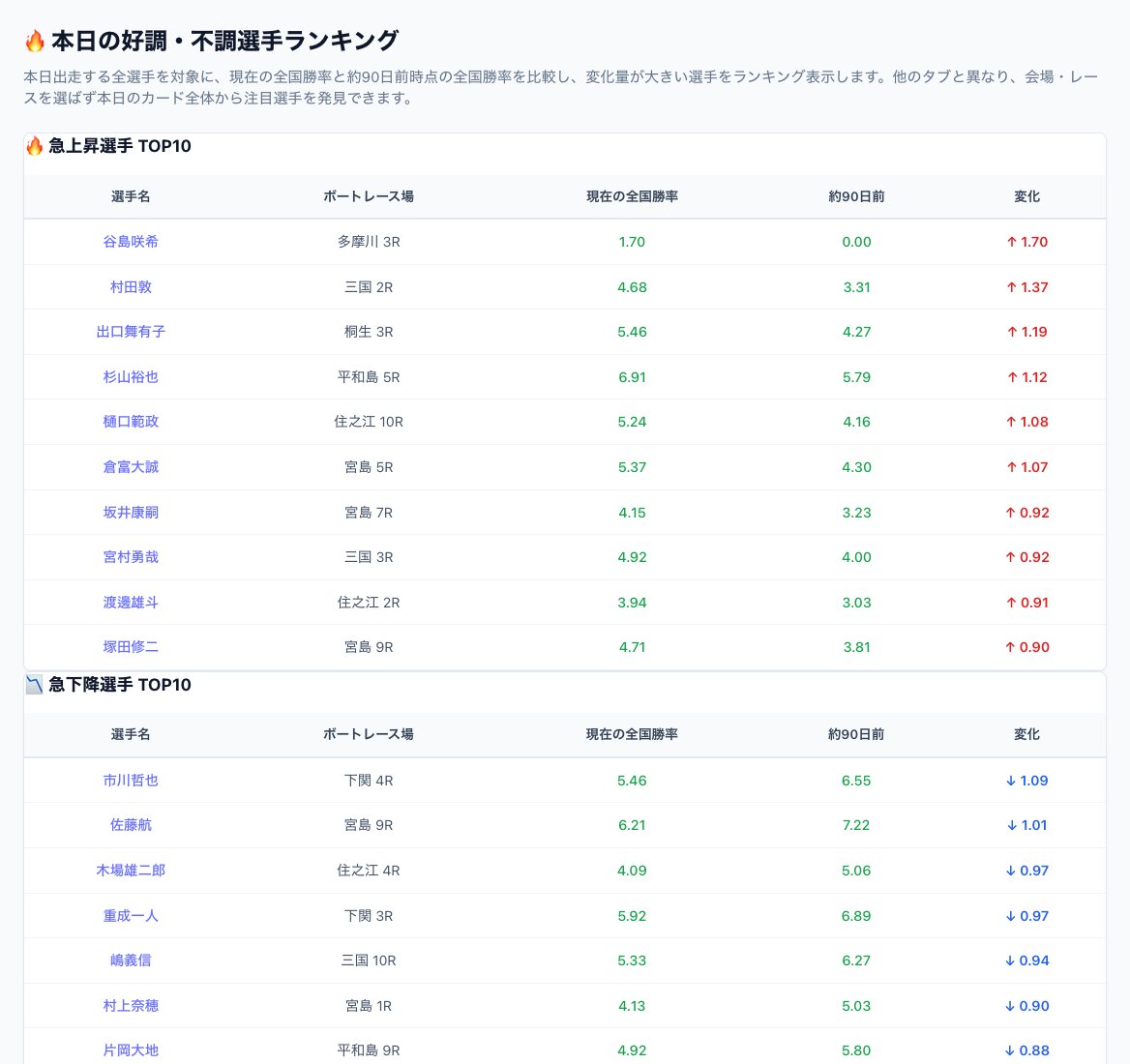Screen dimensions: 1130x1064
Task: Click the 7.22 rate from 90 days ago
Action: coord(856,825)
